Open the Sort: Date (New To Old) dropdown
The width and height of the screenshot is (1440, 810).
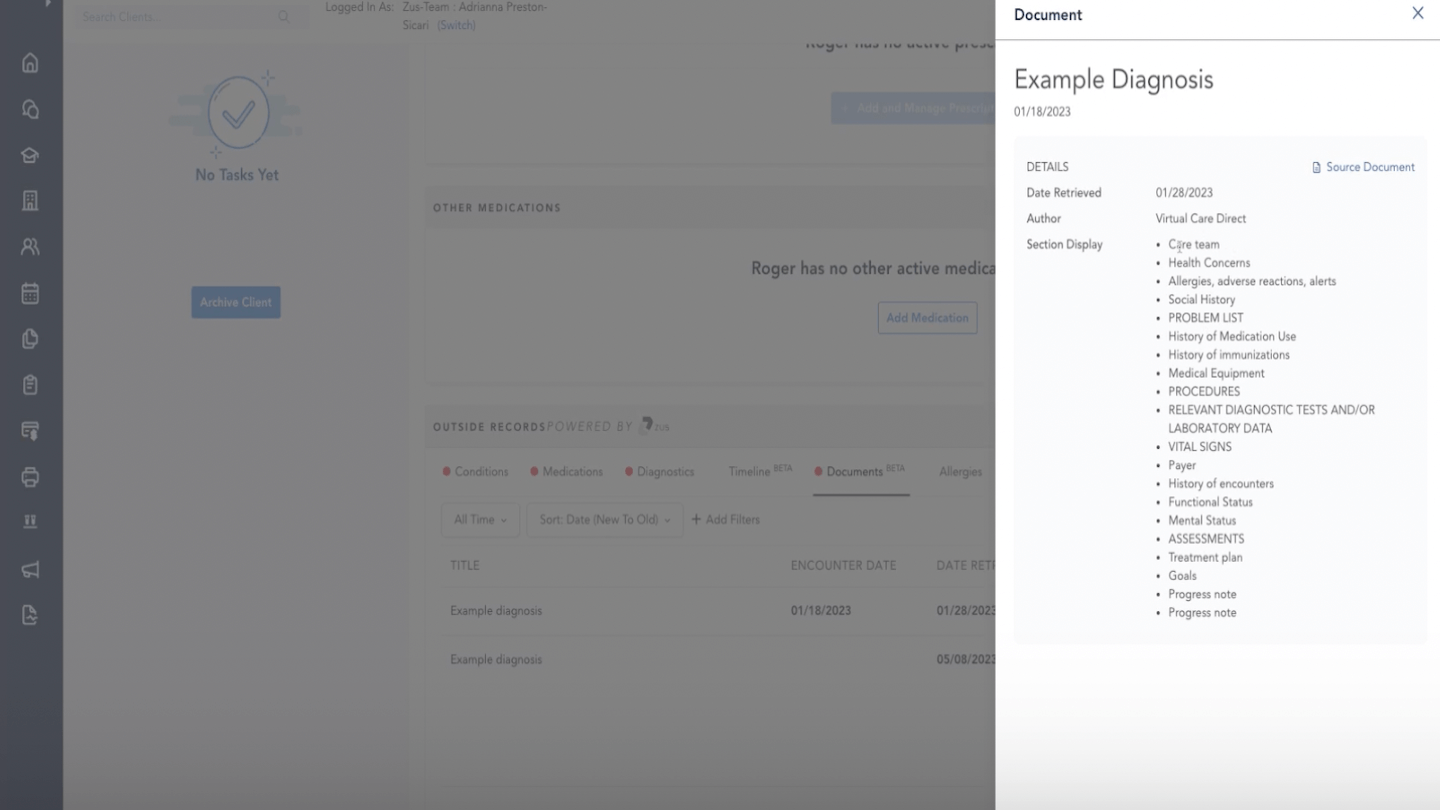(604, 520)
